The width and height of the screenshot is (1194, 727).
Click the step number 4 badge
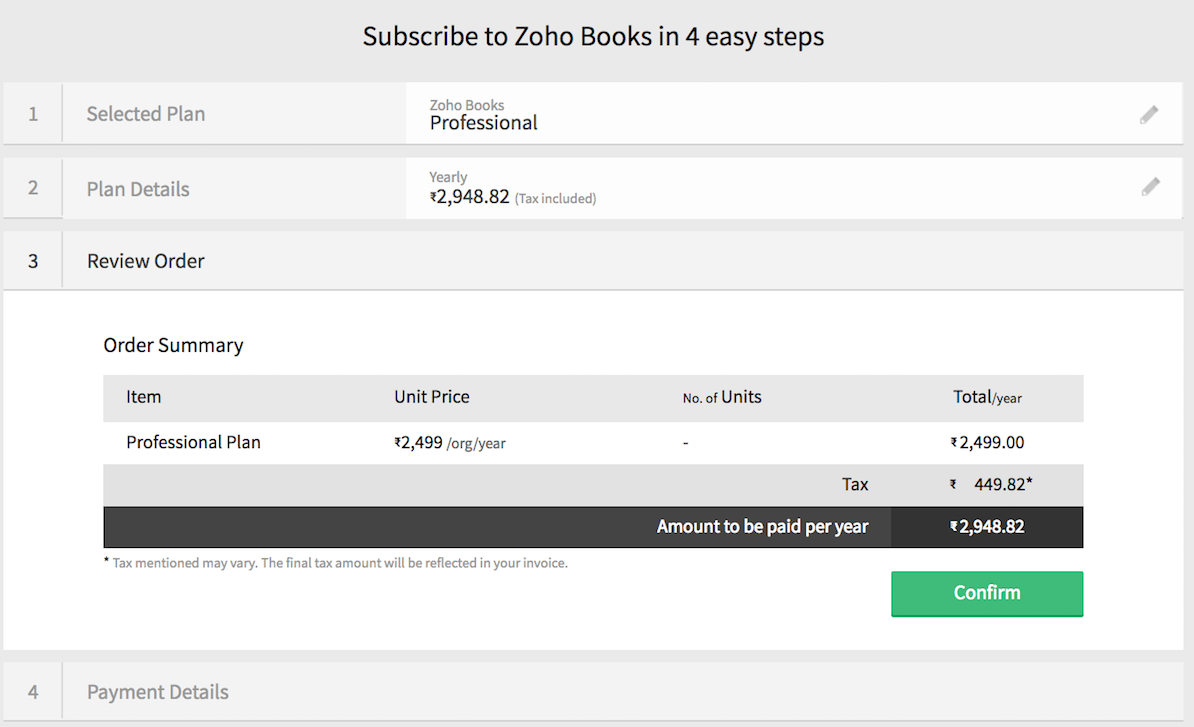(x=33, y=692)
